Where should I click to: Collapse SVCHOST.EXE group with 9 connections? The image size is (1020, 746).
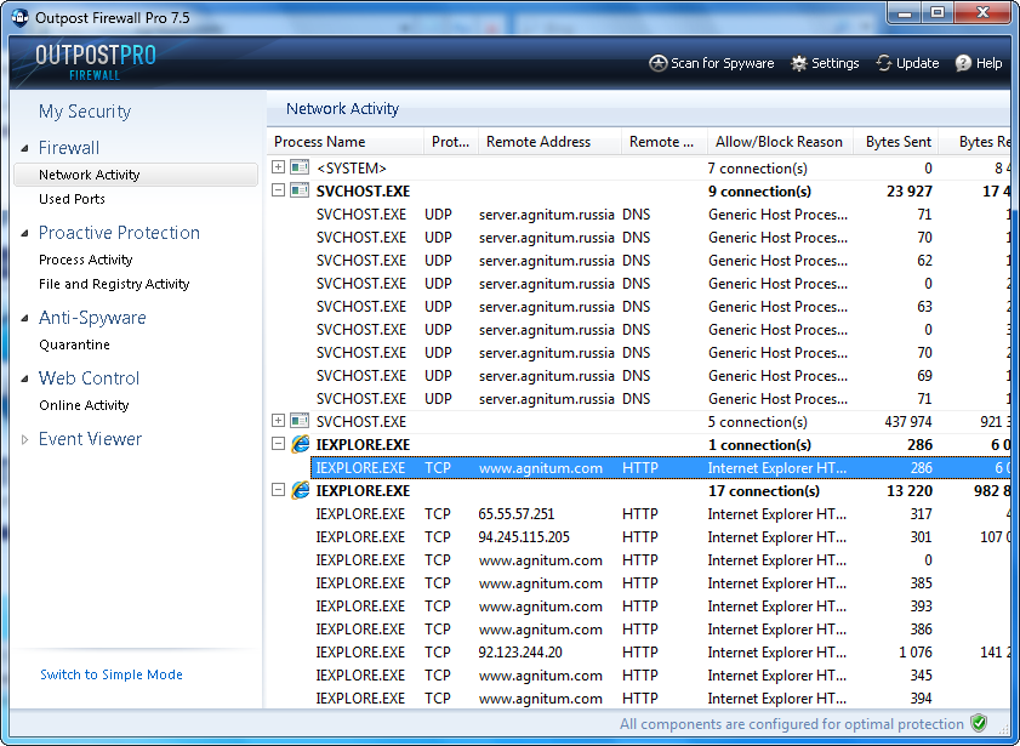[x=278, y=191]
